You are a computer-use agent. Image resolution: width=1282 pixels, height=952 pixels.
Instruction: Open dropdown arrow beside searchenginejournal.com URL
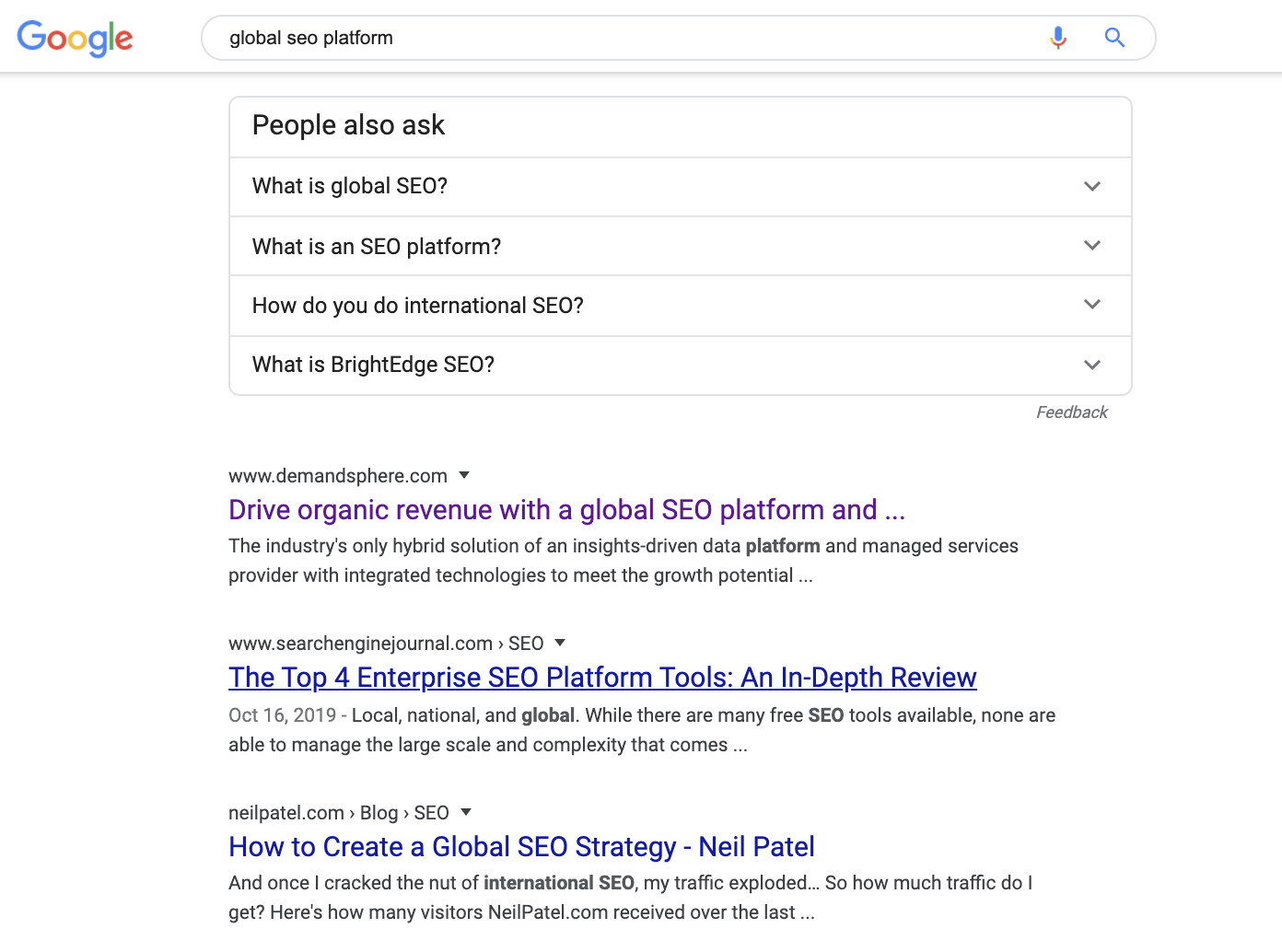(560, 643)
